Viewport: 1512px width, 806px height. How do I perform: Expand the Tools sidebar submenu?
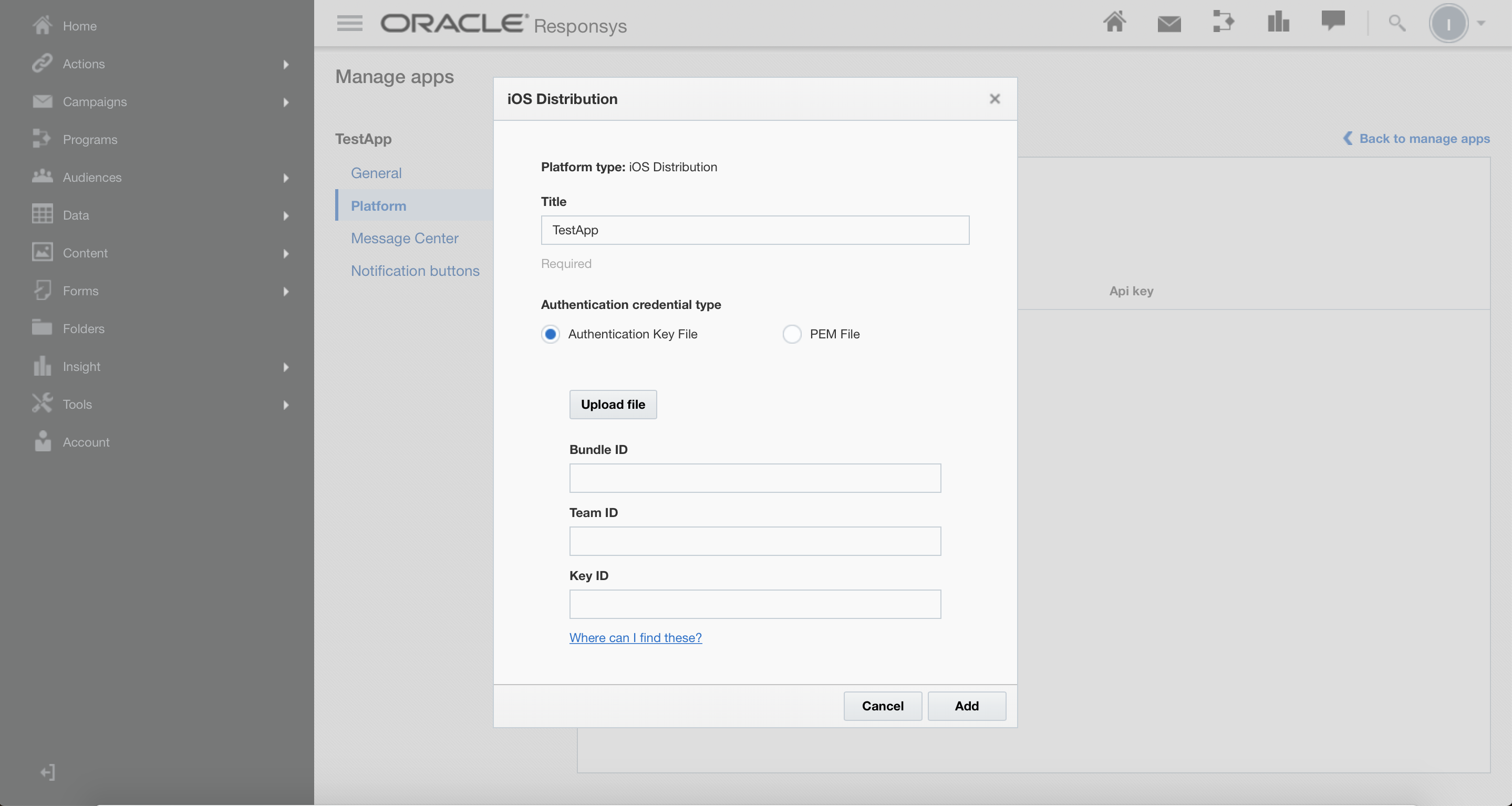pos(286,405)
